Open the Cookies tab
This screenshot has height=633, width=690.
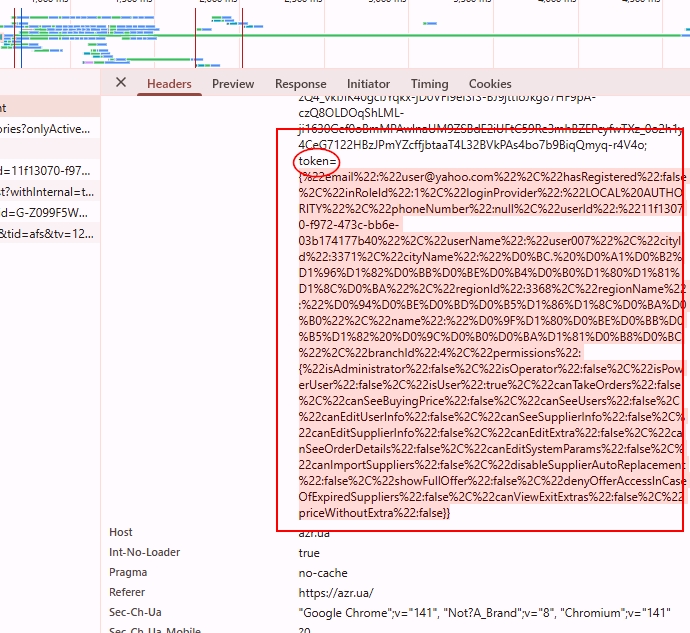[490, 84]
